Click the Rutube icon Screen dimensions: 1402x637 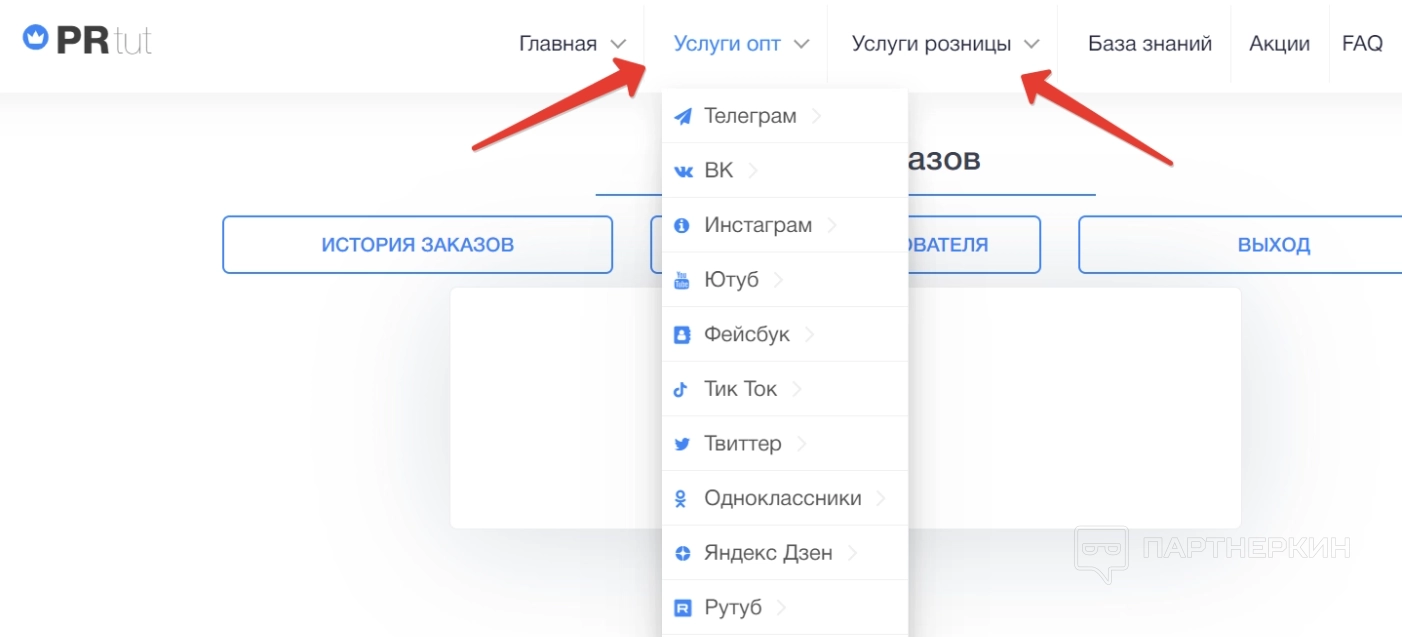point(683,607)
